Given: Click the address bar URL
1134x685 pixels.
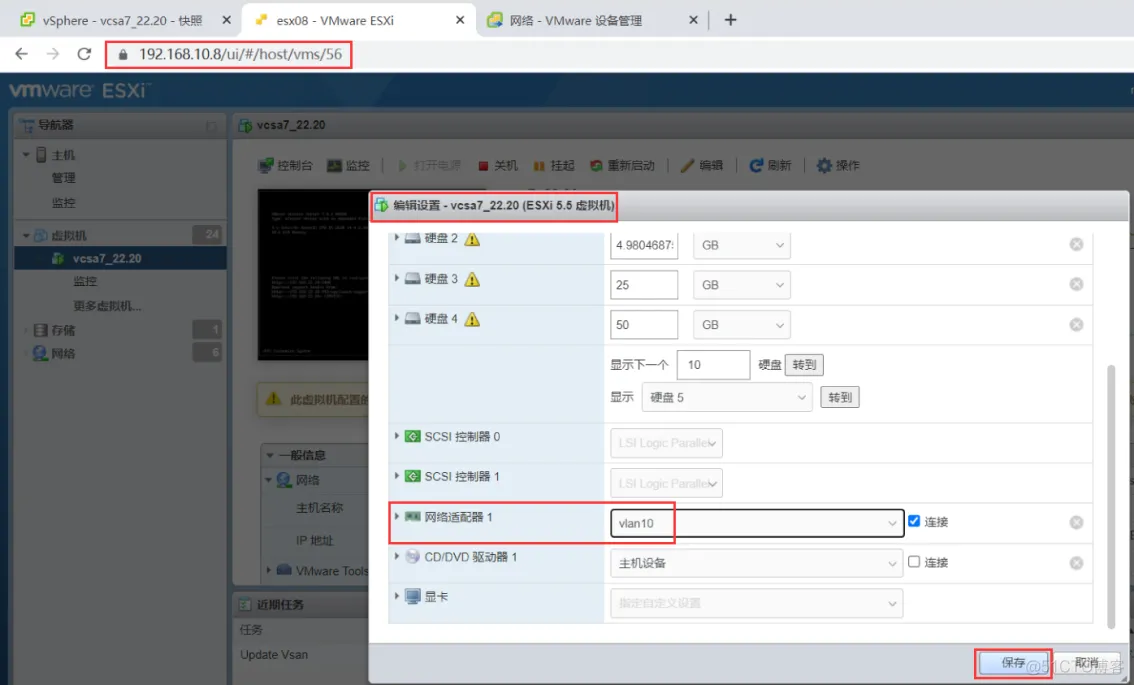Looking at the screenshot, I should click(240, 54).
